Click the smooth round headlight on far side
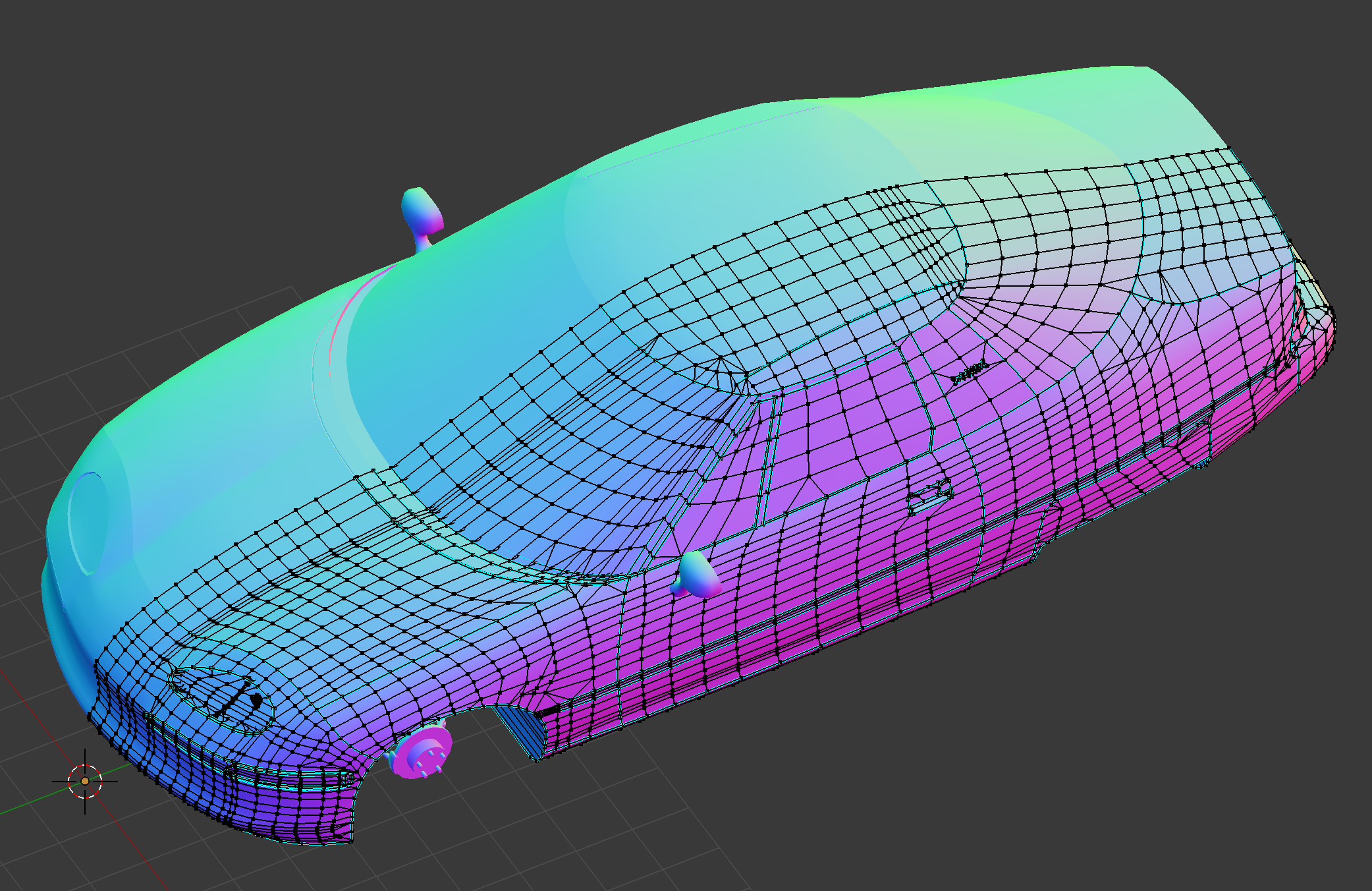 pyautogui.click(x=88, y=523)
